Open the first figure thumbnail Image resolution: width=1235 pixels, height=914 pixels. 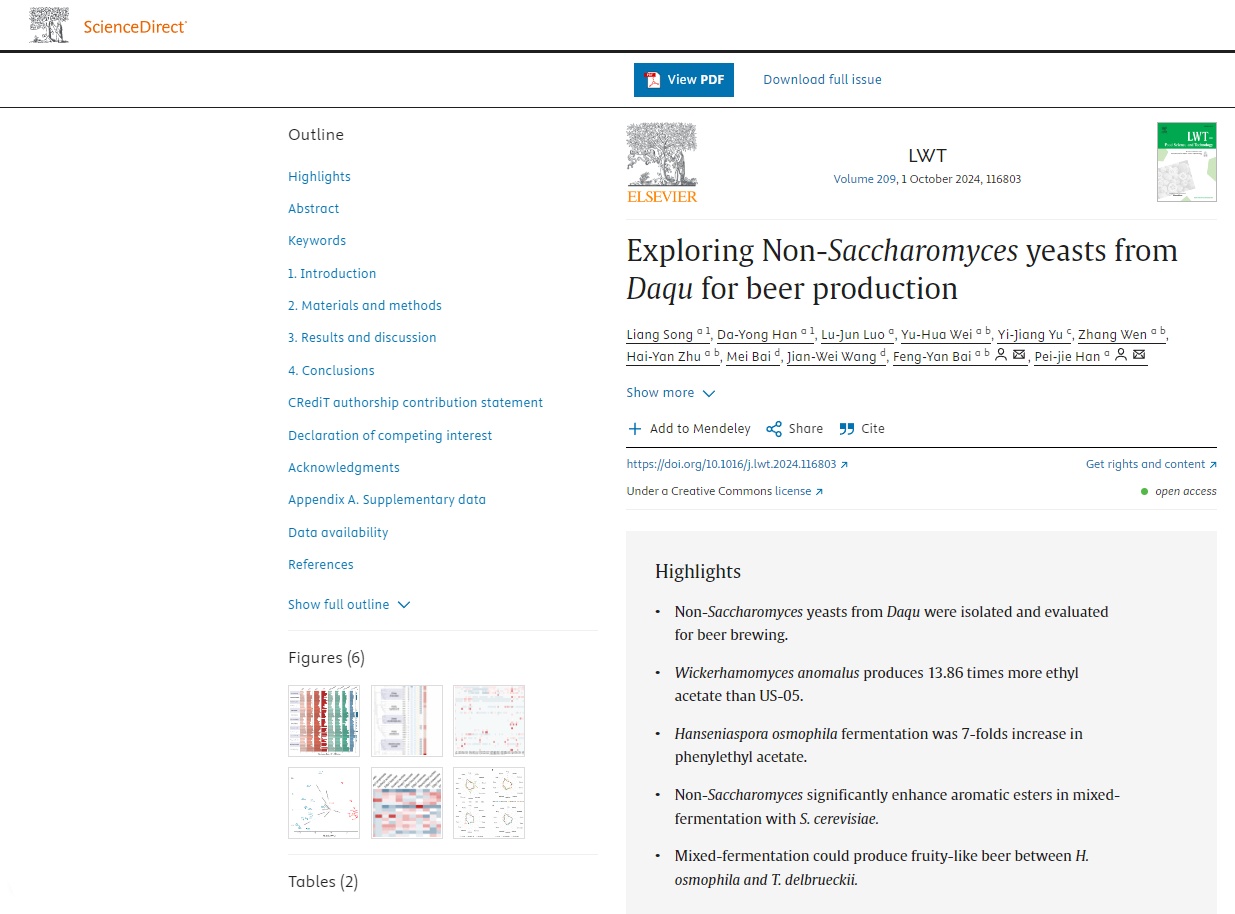(323, 720)
